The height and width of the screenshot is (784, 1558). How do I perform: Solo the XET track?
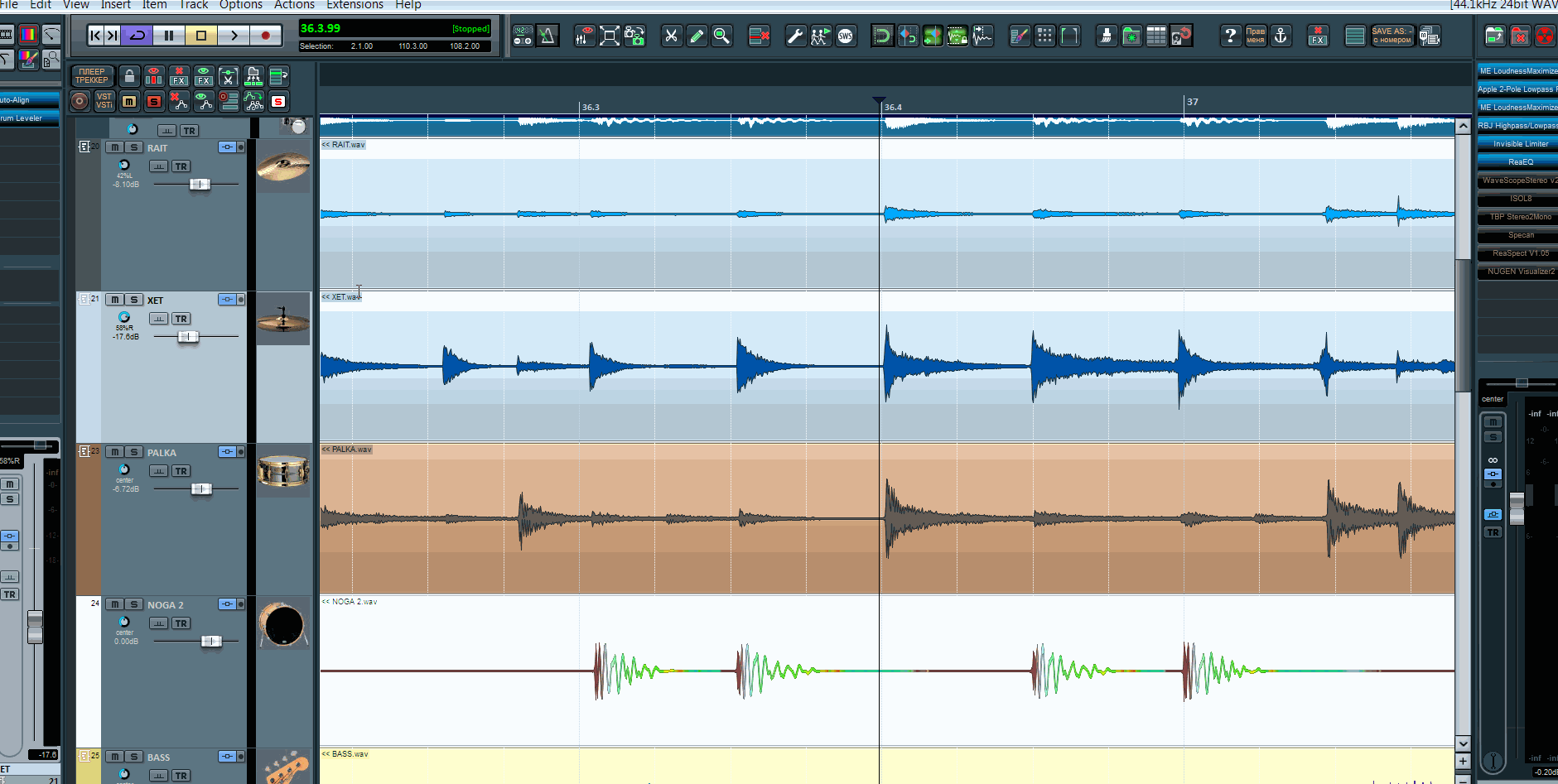click(133, 300)
